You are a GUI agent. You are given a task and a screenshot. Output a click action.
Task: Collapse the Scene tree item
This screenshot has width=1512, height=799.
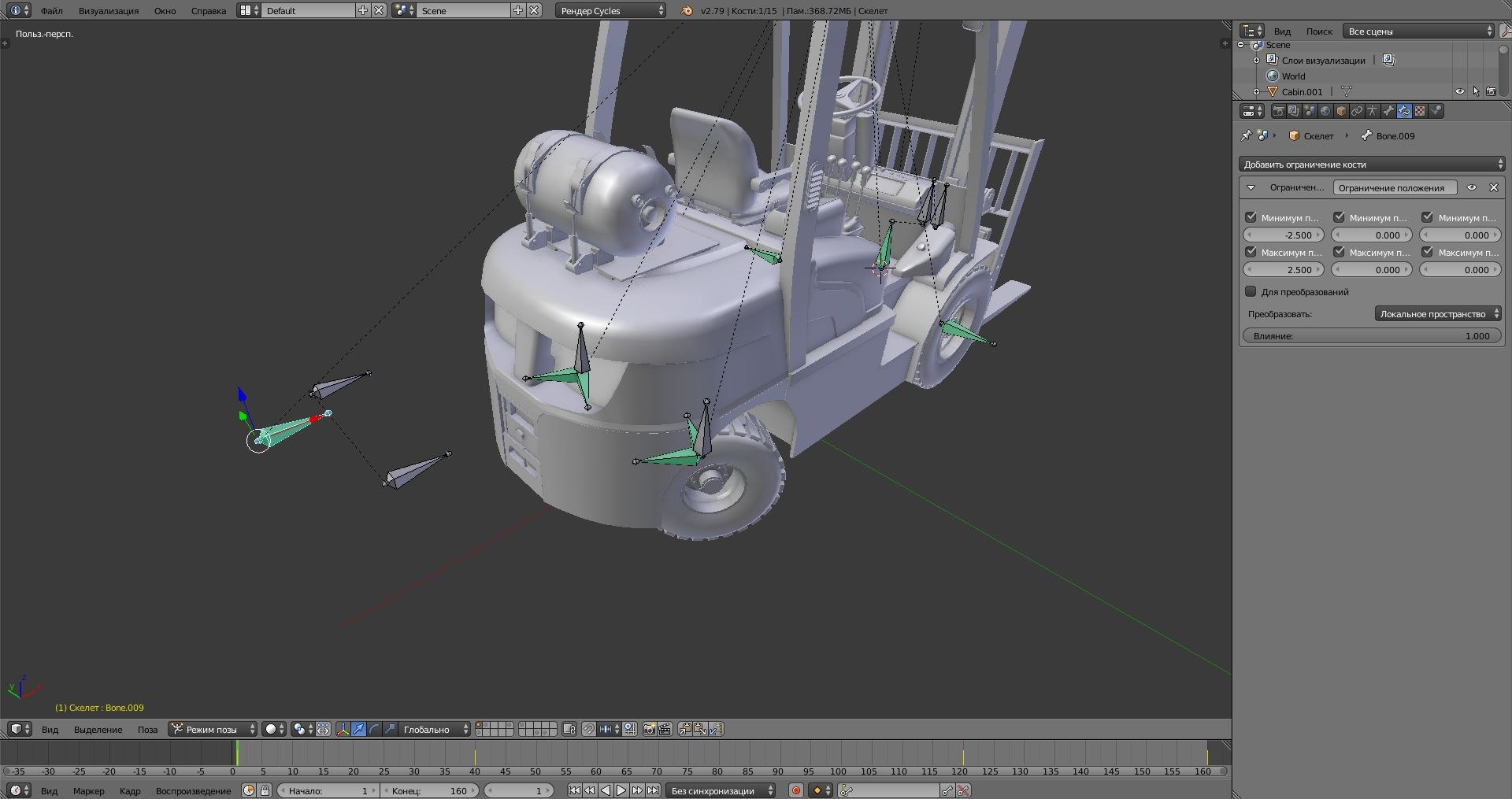1242,45
